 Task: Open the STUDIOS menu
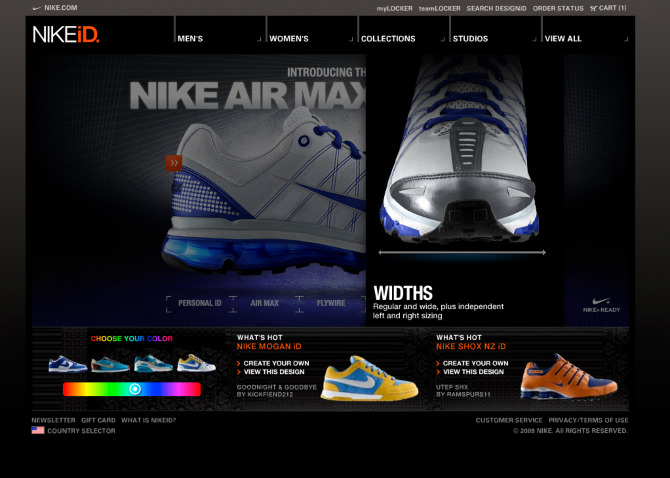pyautogui.click(x=470, y=39)
